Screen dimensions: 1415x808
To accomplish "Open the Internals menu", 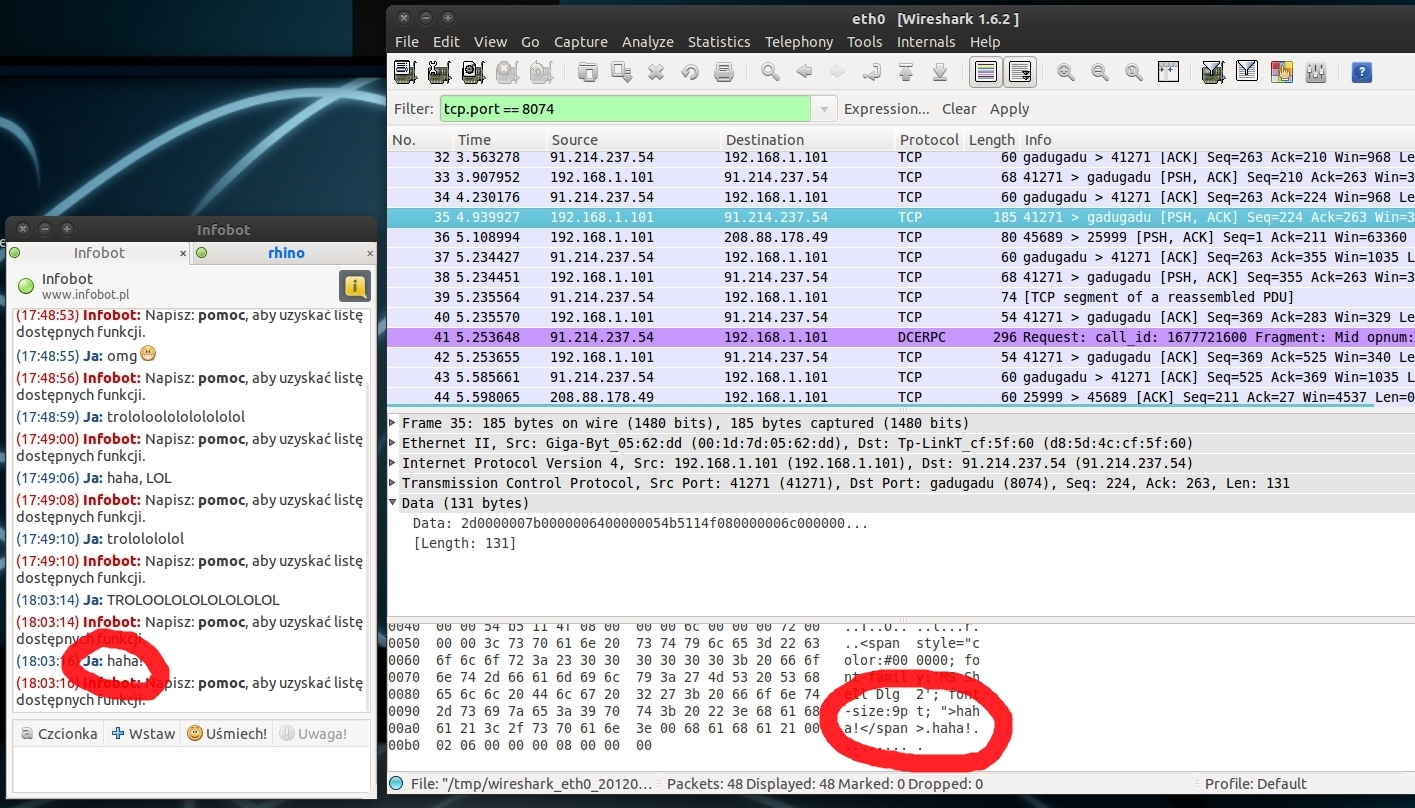I will tap(926, 42).
